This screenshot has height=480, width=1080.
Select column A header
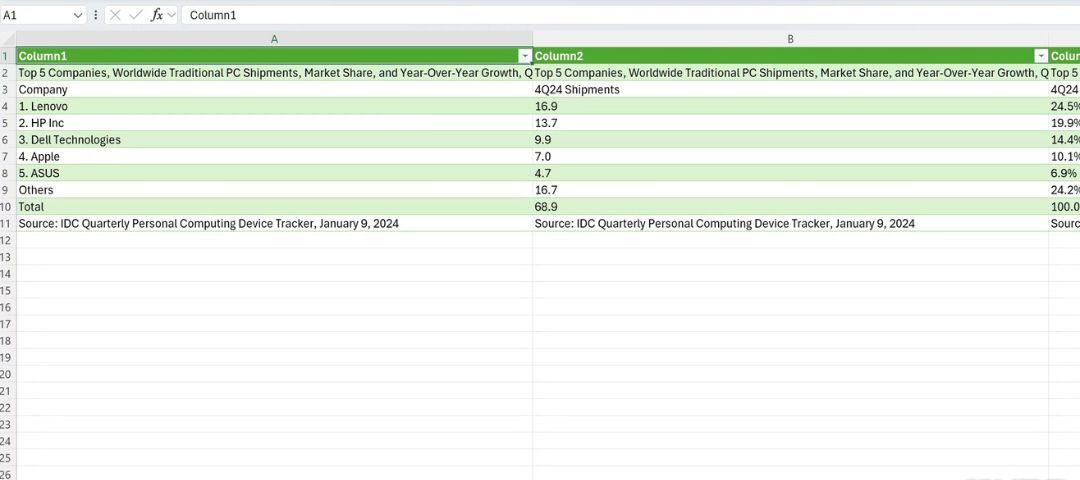click(275, 39)
